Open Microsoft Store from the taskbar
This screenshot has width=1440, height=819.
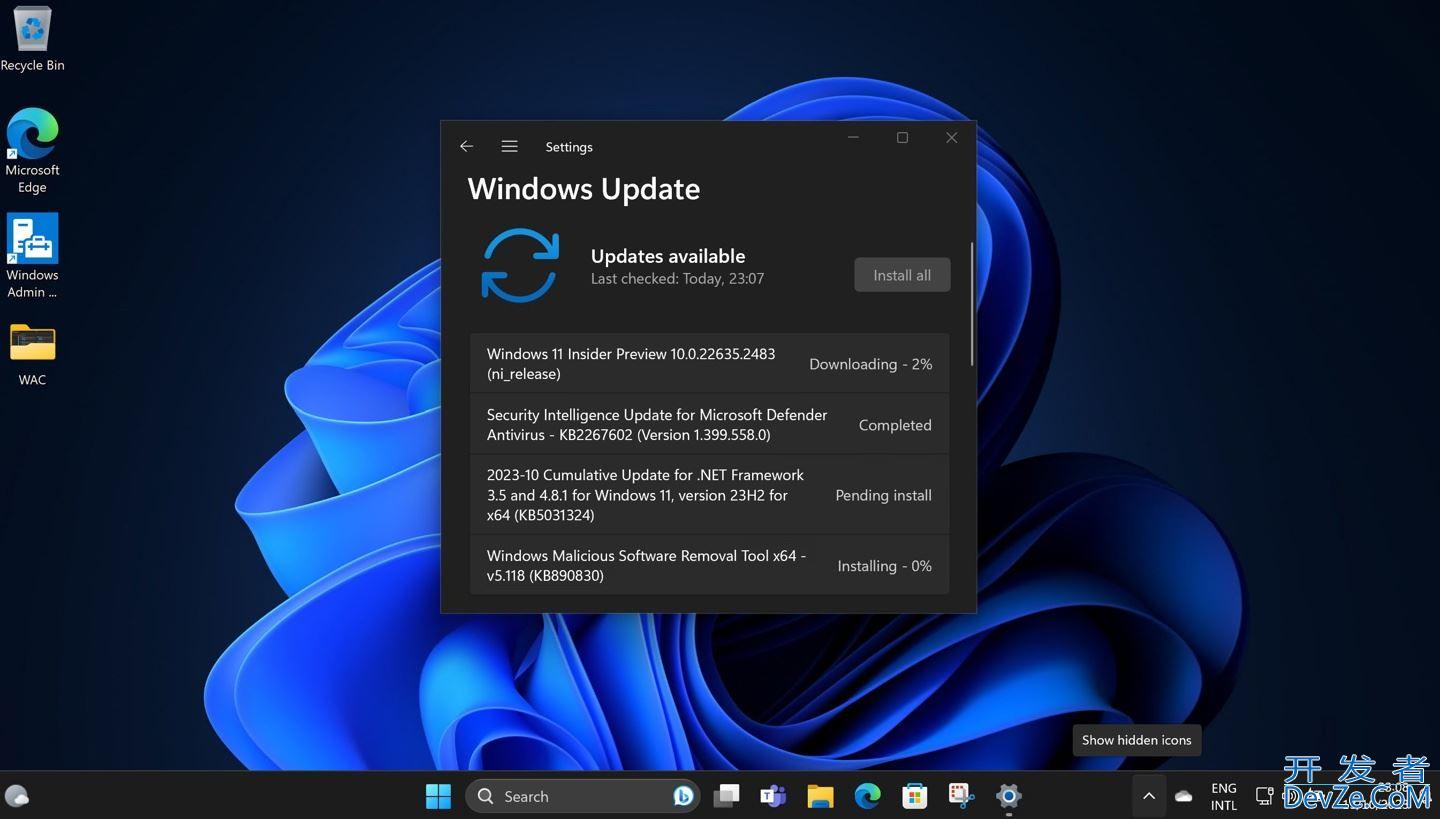point(914,796)
